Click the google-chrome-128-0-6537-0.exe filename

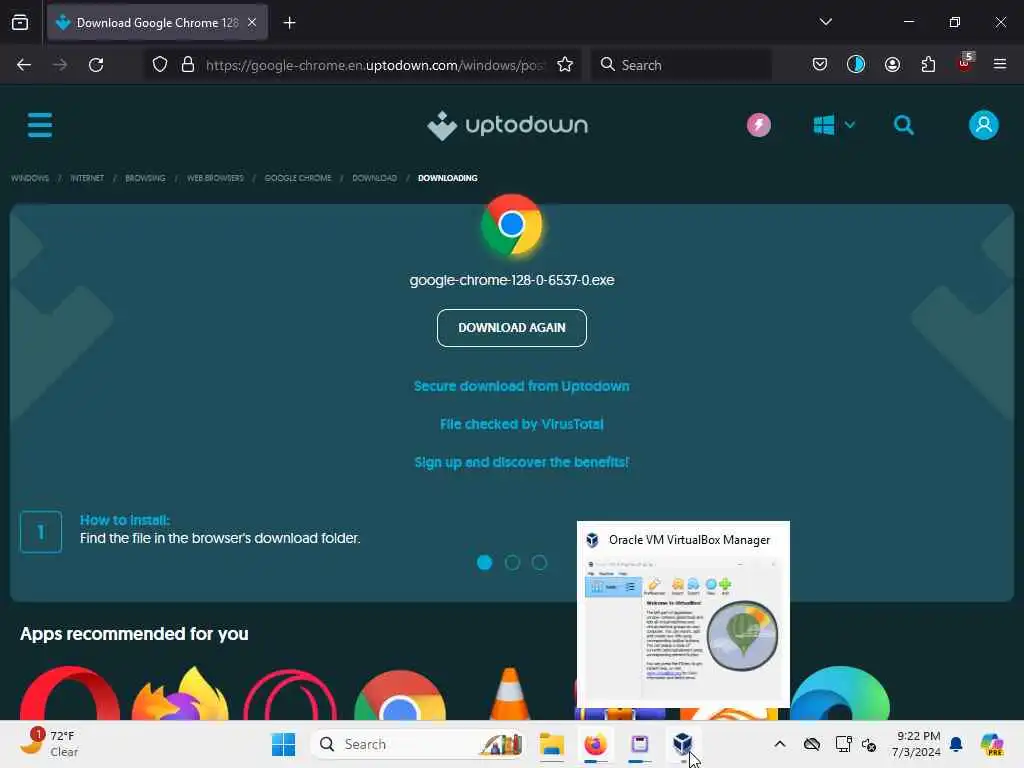[x=511, y=280]
